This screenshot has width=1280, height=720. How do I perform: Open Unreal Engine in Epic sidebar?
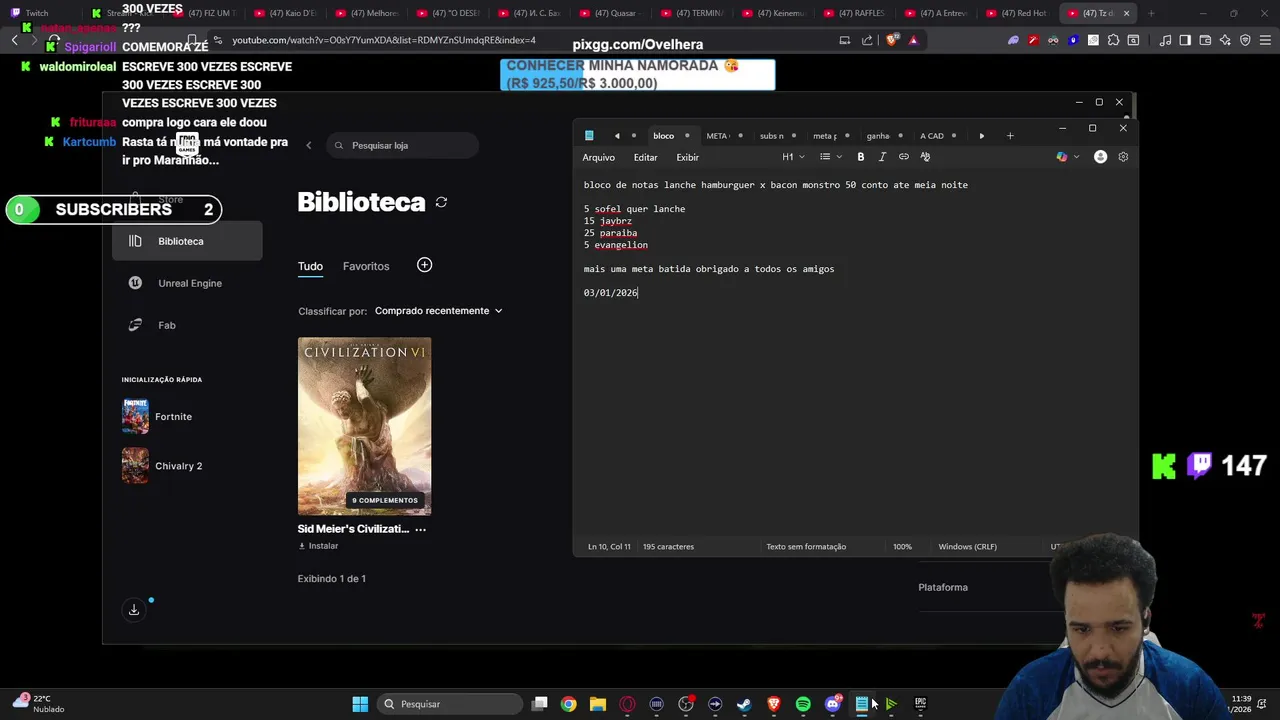(x=187, y=283)
